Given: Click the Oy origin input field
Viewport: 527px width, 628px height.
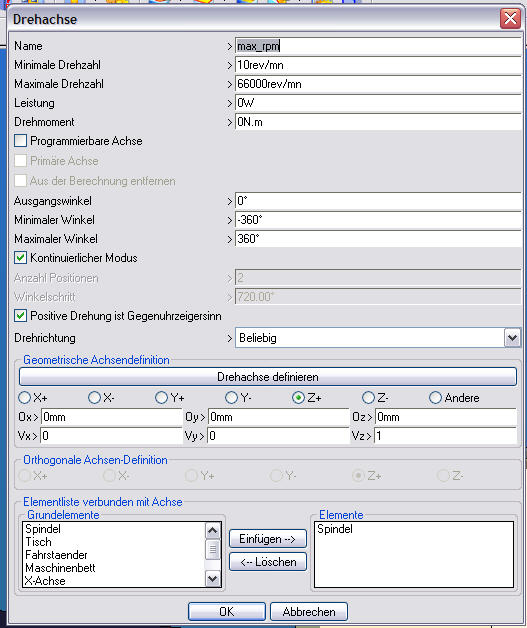Looking at the screenshot, I should coord(278,417).
